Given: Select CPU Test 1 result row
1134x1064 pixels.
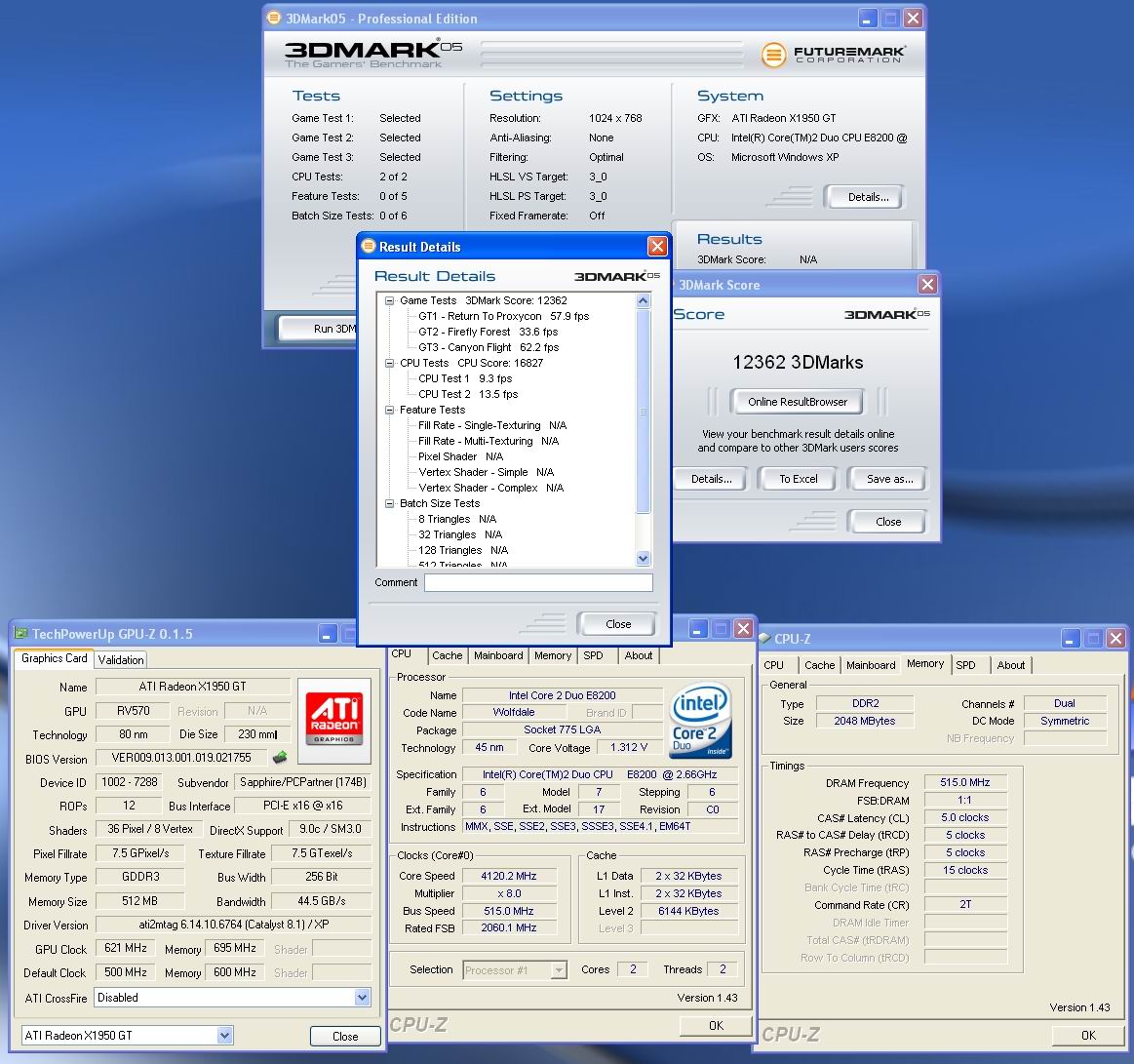Looking at the screenshot, I should click(465, 378).
